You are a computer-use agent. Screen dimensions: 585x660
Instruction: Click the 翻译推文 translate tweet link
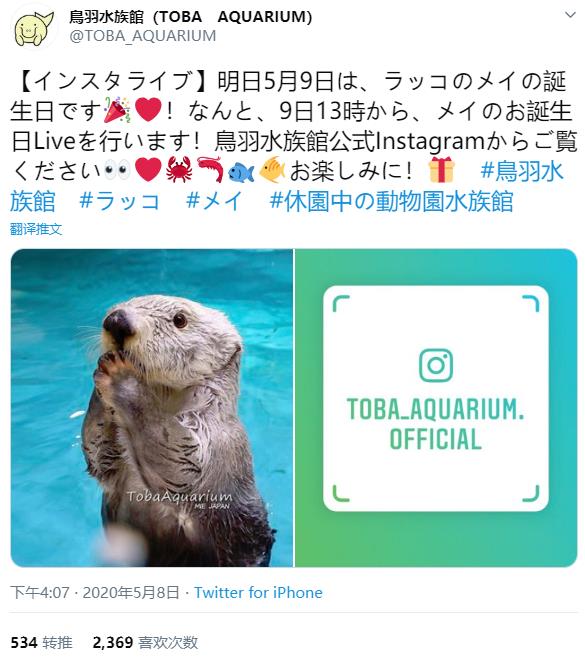point(36,229)
